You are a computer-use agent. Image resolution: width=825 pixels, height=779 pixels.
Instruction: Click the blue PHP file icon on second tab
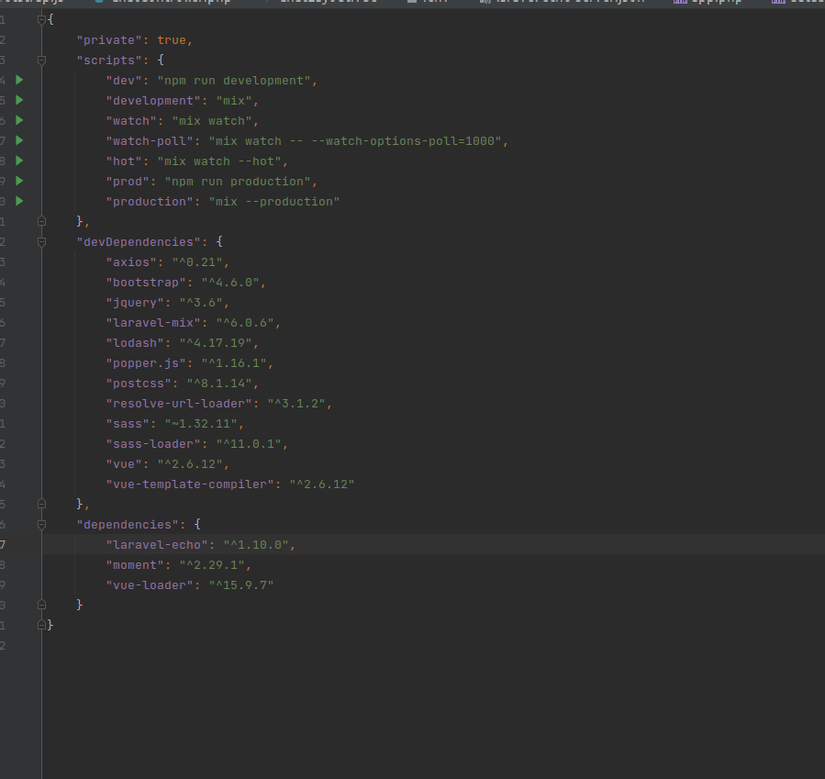98,2
